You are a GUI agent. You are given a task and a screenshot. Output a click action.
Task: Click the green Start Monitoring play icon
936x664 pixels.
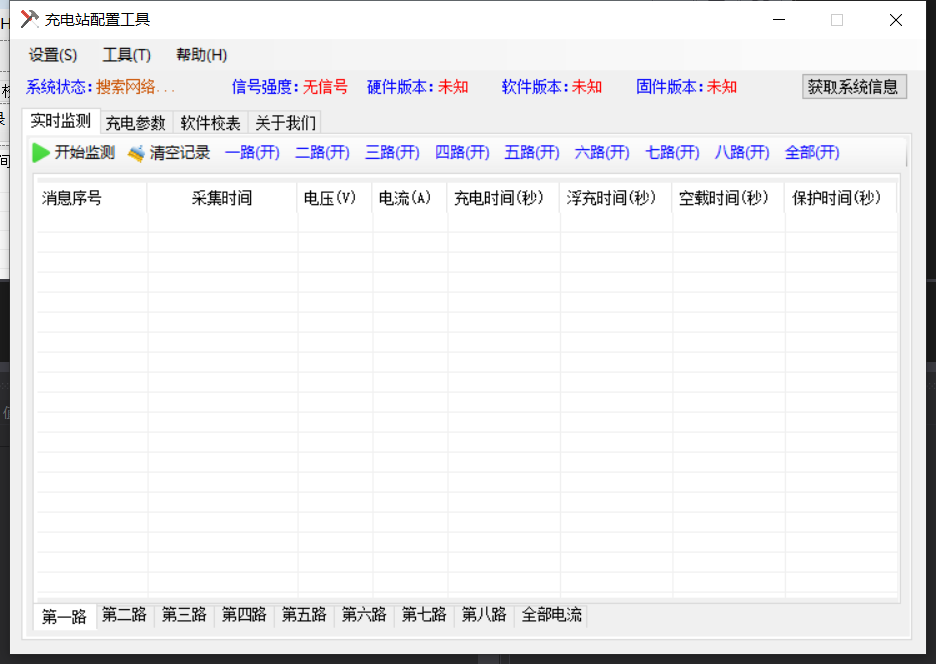[41, 153]
